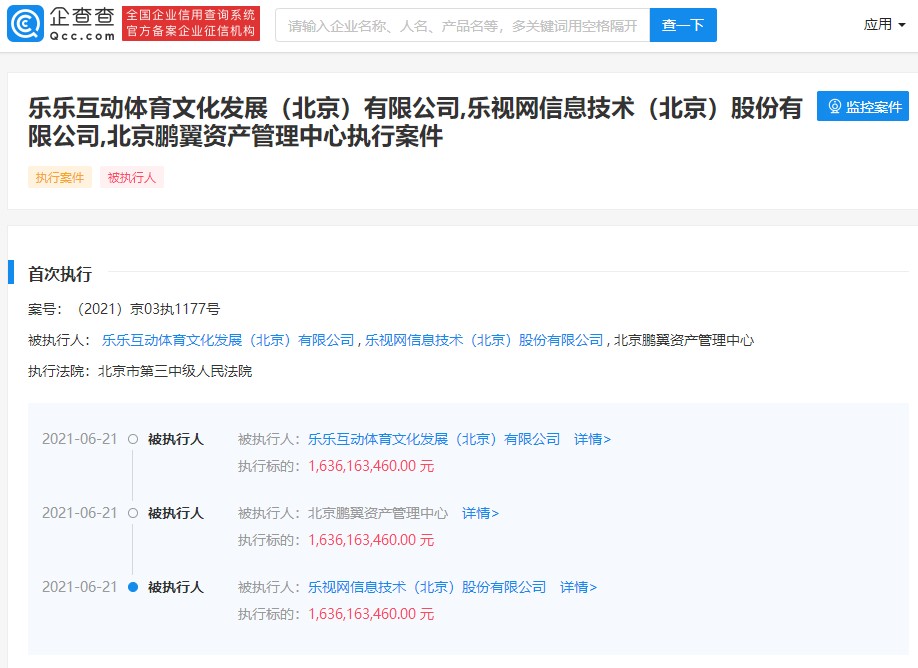Click the filled blue timeline marker
The image size is (918, 668).
[133, 587]
